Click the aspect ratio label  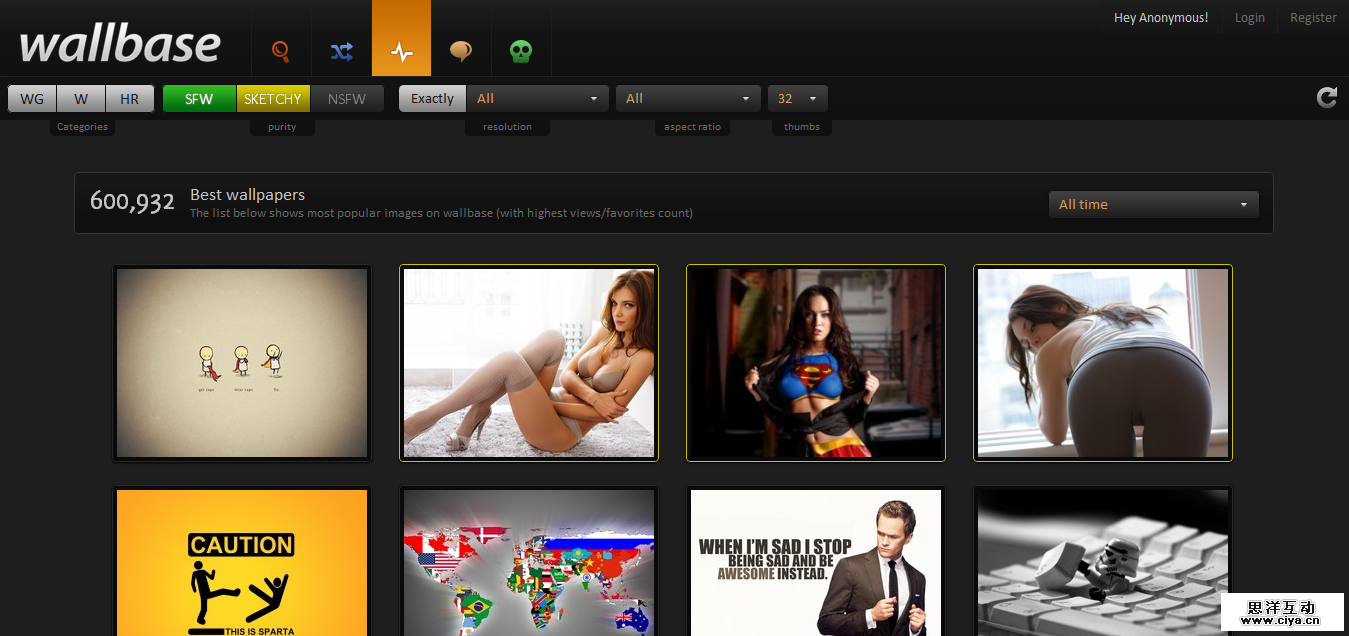(x=692, y=127)
